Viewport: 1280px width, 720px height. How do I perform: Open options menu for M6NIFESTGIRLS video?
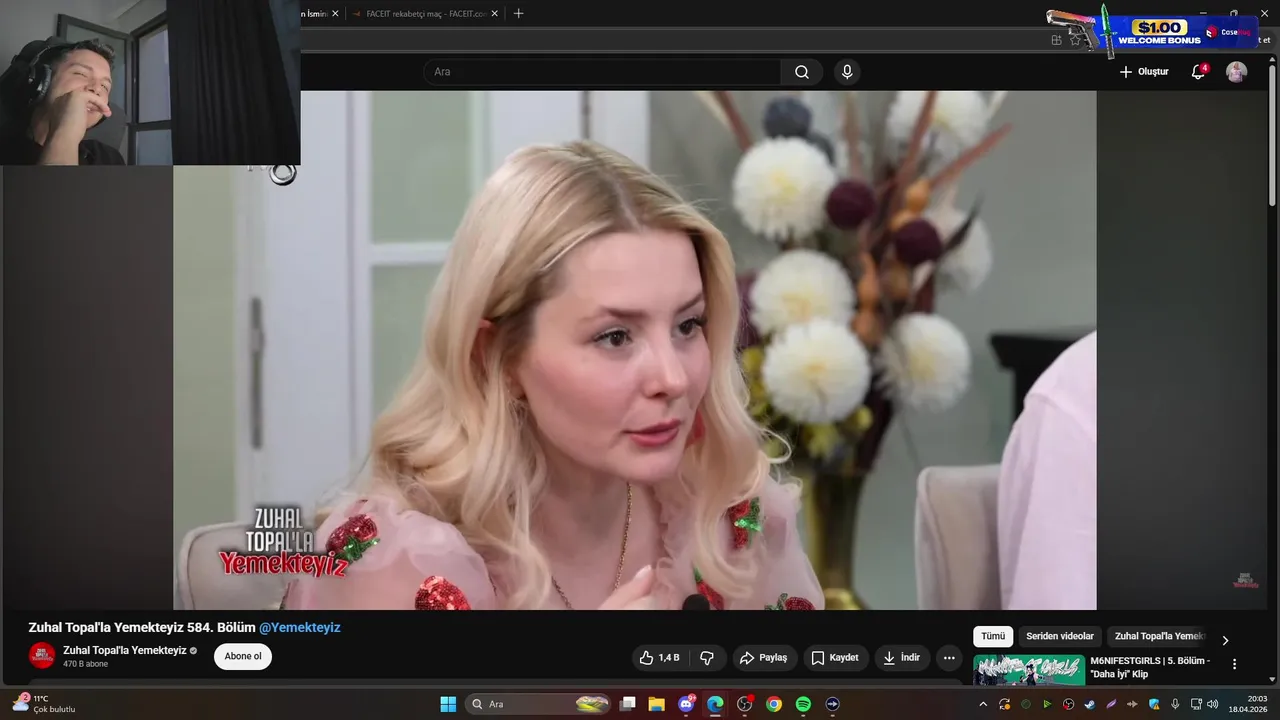click(x=1234, y=664)
